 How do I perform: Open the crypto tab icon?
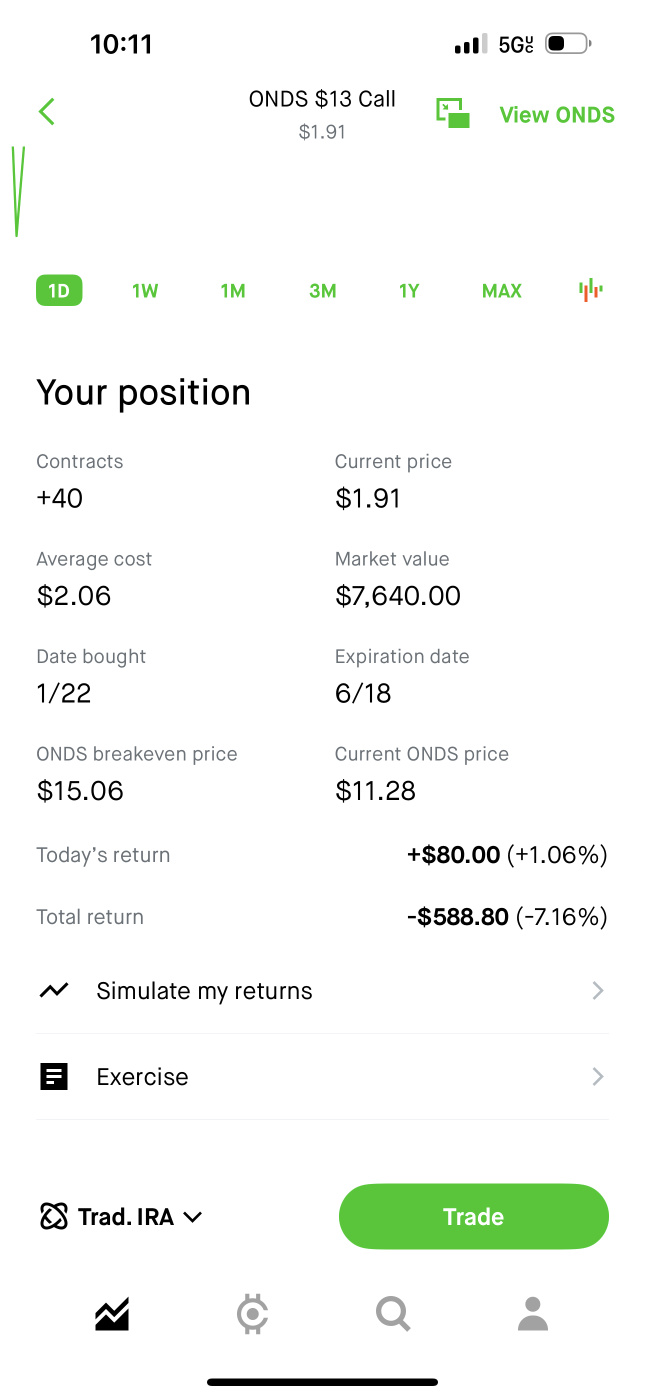(253, 1314)
